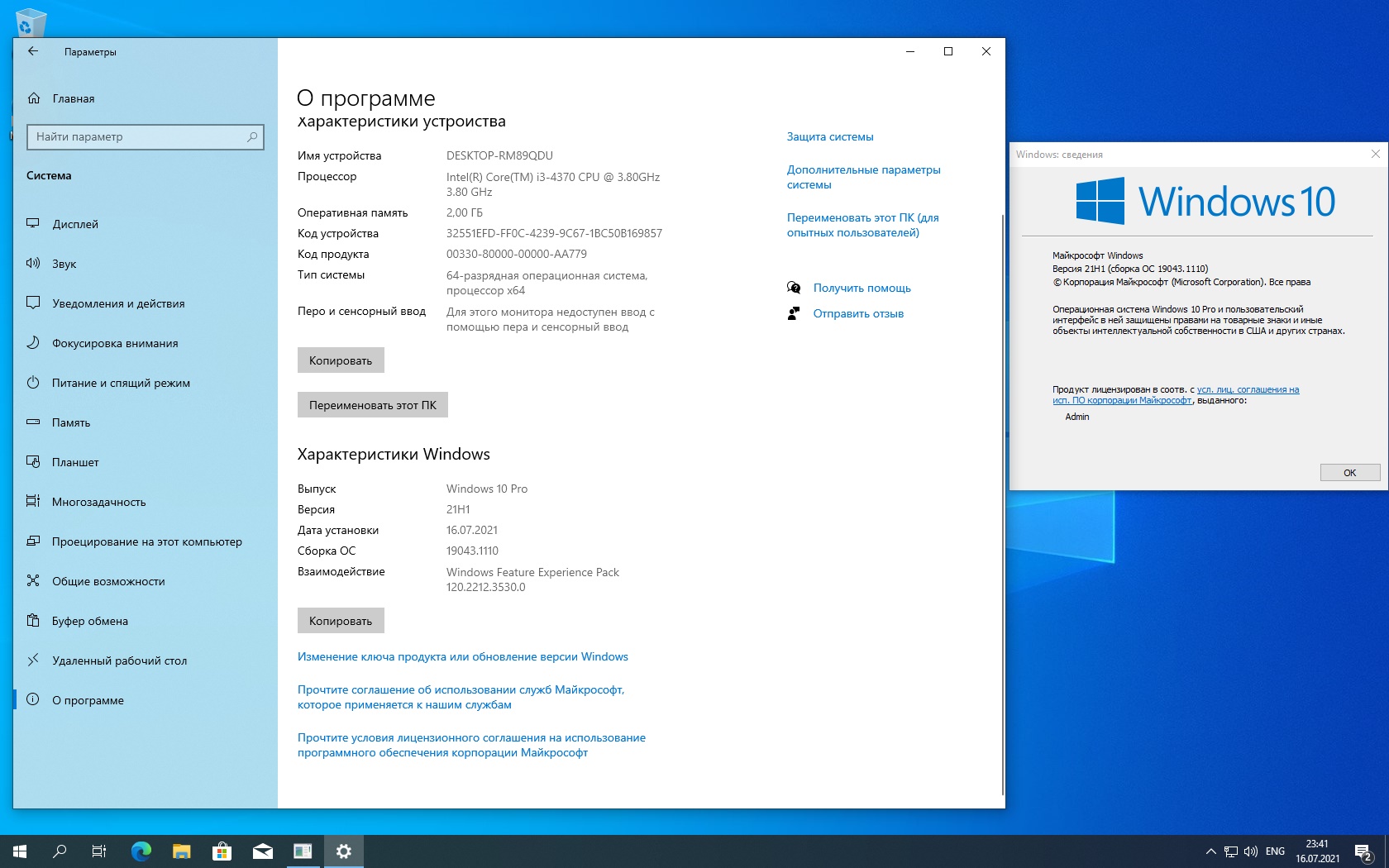The height and width of the screenshot is (868, 1389).
Task: Open the notification center tray icon
Action: coord(1364,851)
